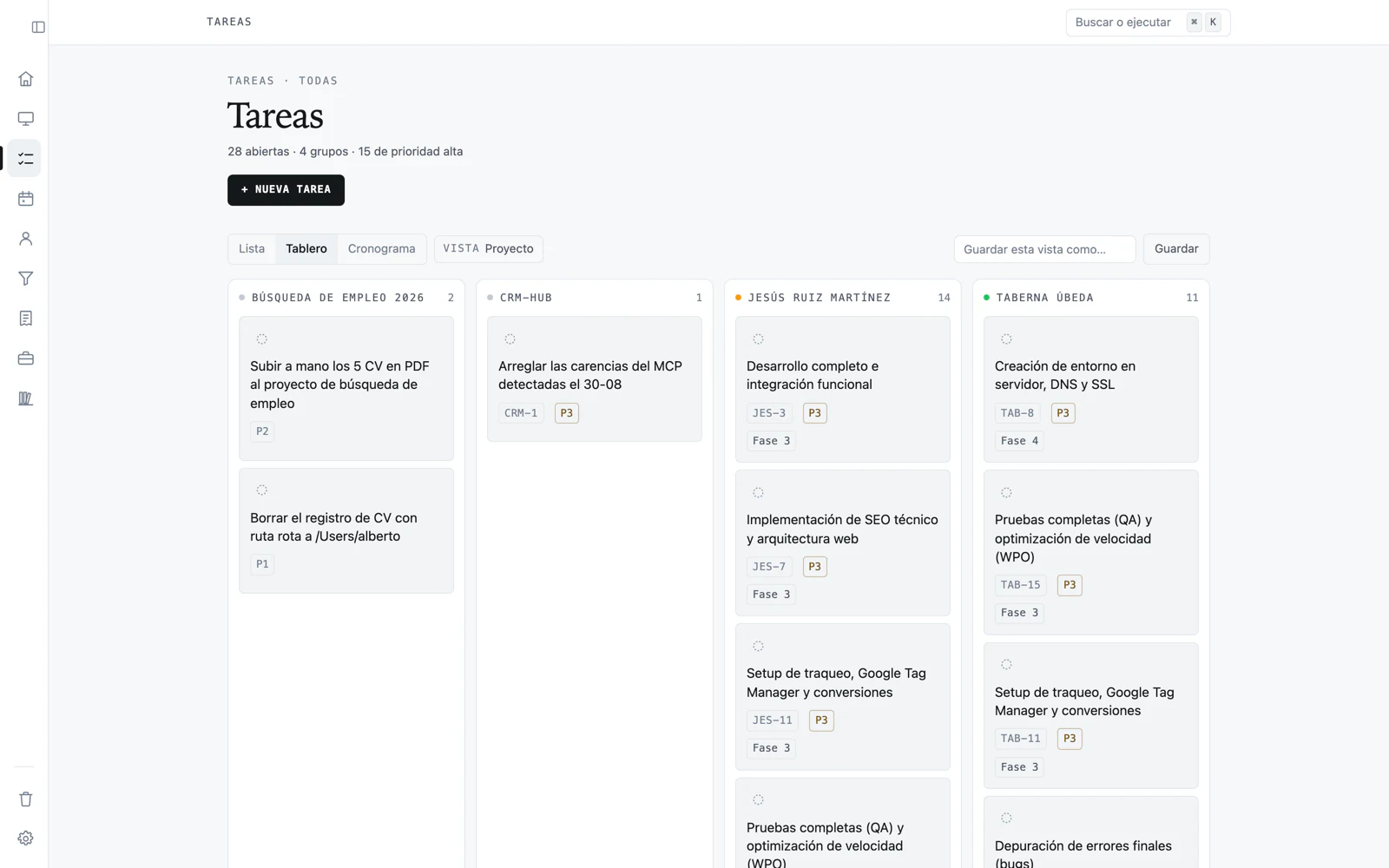Click the P3 tag next to CRM-1
Viewport: 1389px width, 868px height.
567,413
